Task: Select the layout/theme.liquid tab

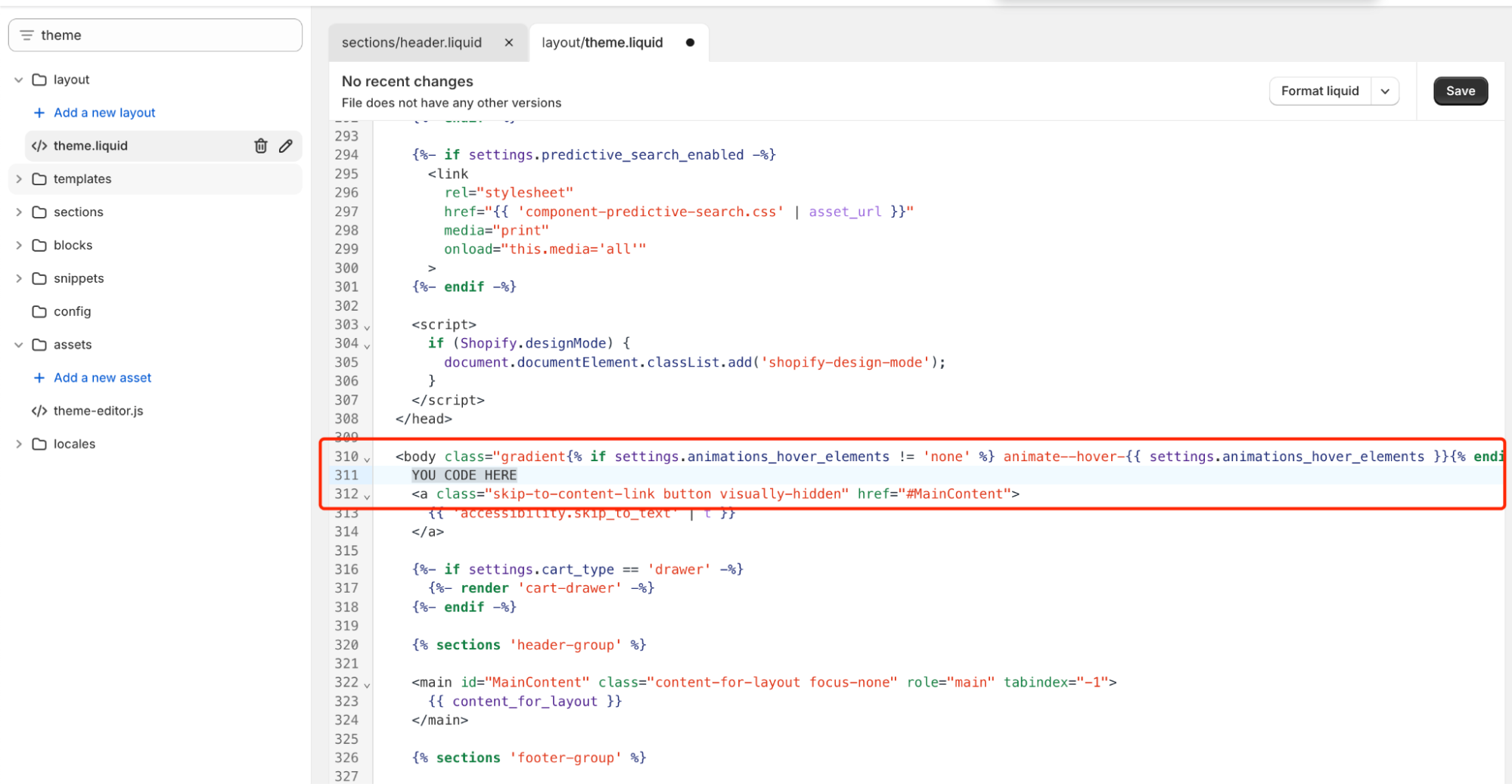Action: 602,42
